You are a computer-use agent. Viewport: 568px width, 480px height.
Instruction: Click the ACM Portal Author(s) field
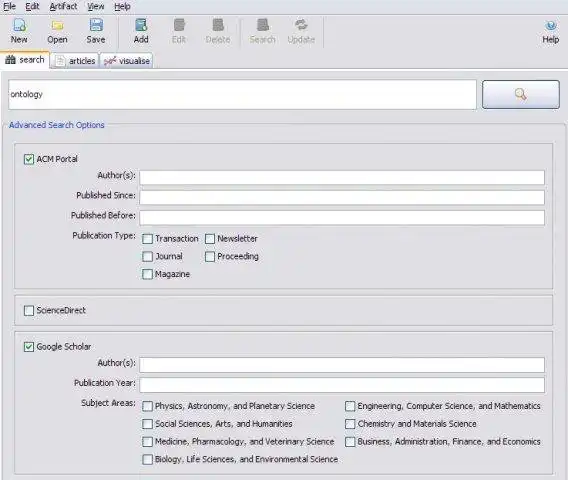pos(342,178)
